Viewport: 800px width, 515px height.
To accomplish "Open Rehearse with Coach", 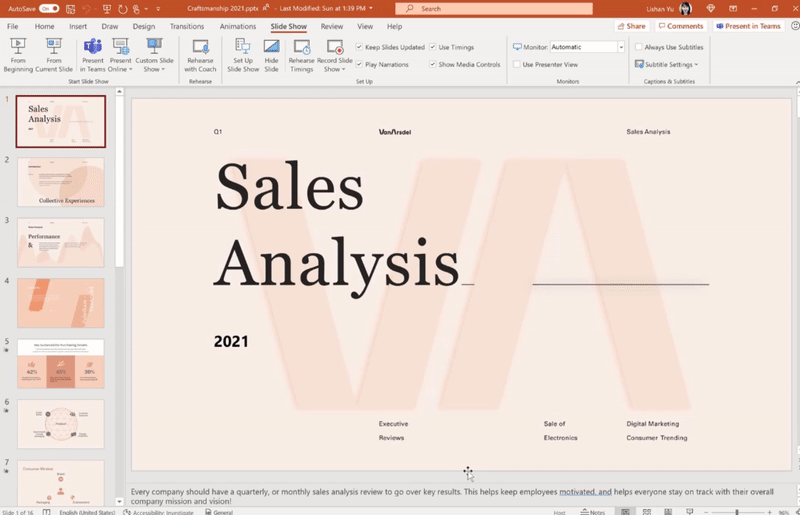I will pyautogui.click(x=200, y=54).
